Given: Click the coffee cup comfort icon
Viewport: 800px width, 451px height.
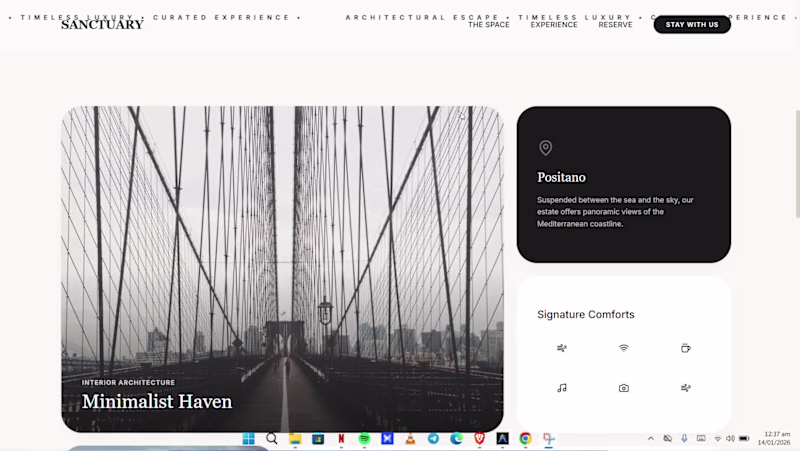Looking at the screenshot, I should (x=686, y=348).
